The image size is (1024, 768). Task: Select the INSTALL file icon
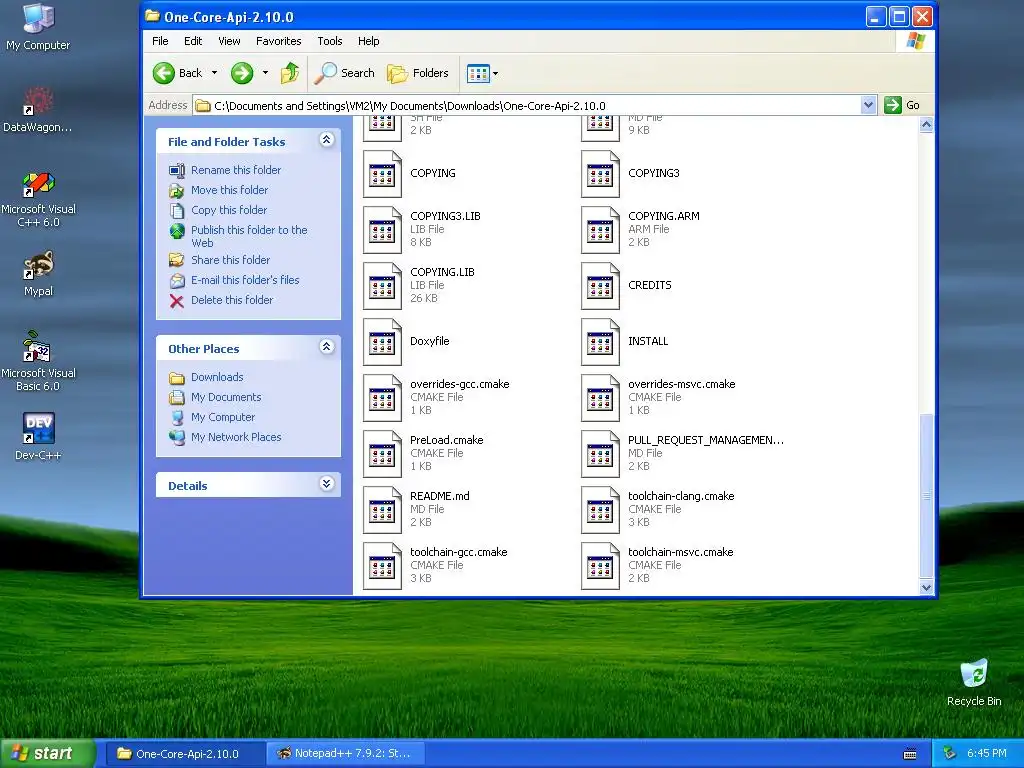[x=600, y=342]
